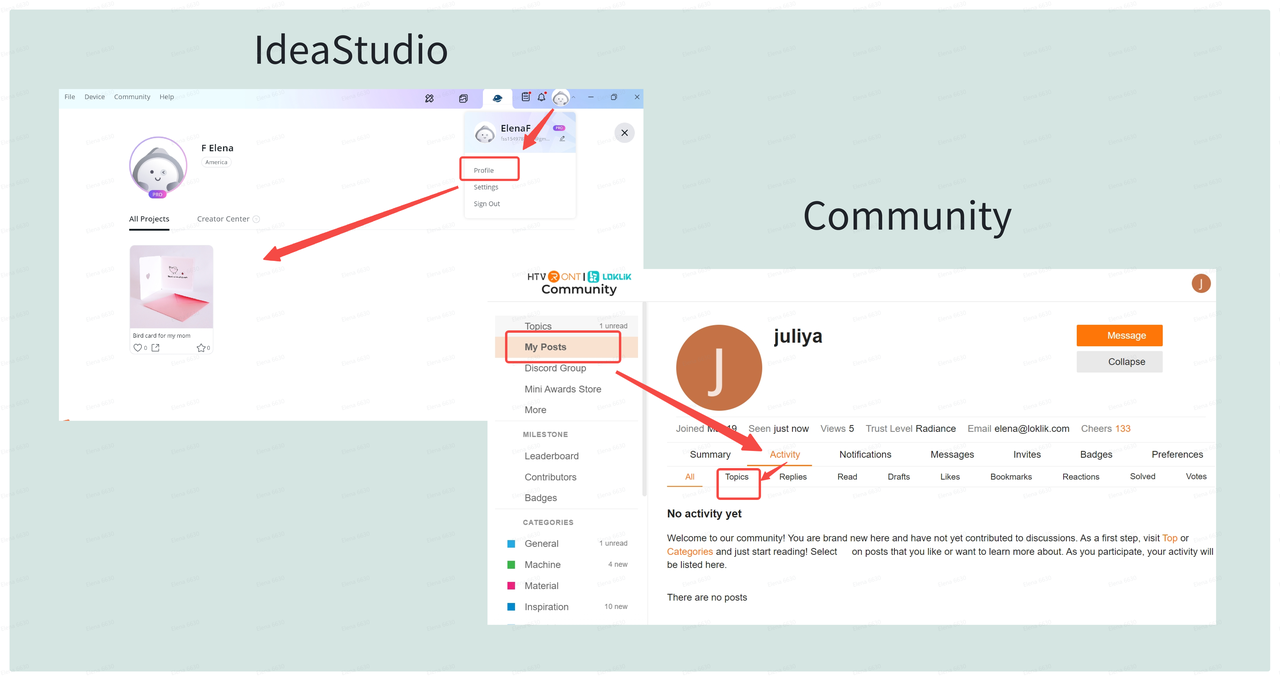Screen dimensions: 1280x681
Task: Open the Community menu in IdeaStudio
Action: click(x=132, y=97)
